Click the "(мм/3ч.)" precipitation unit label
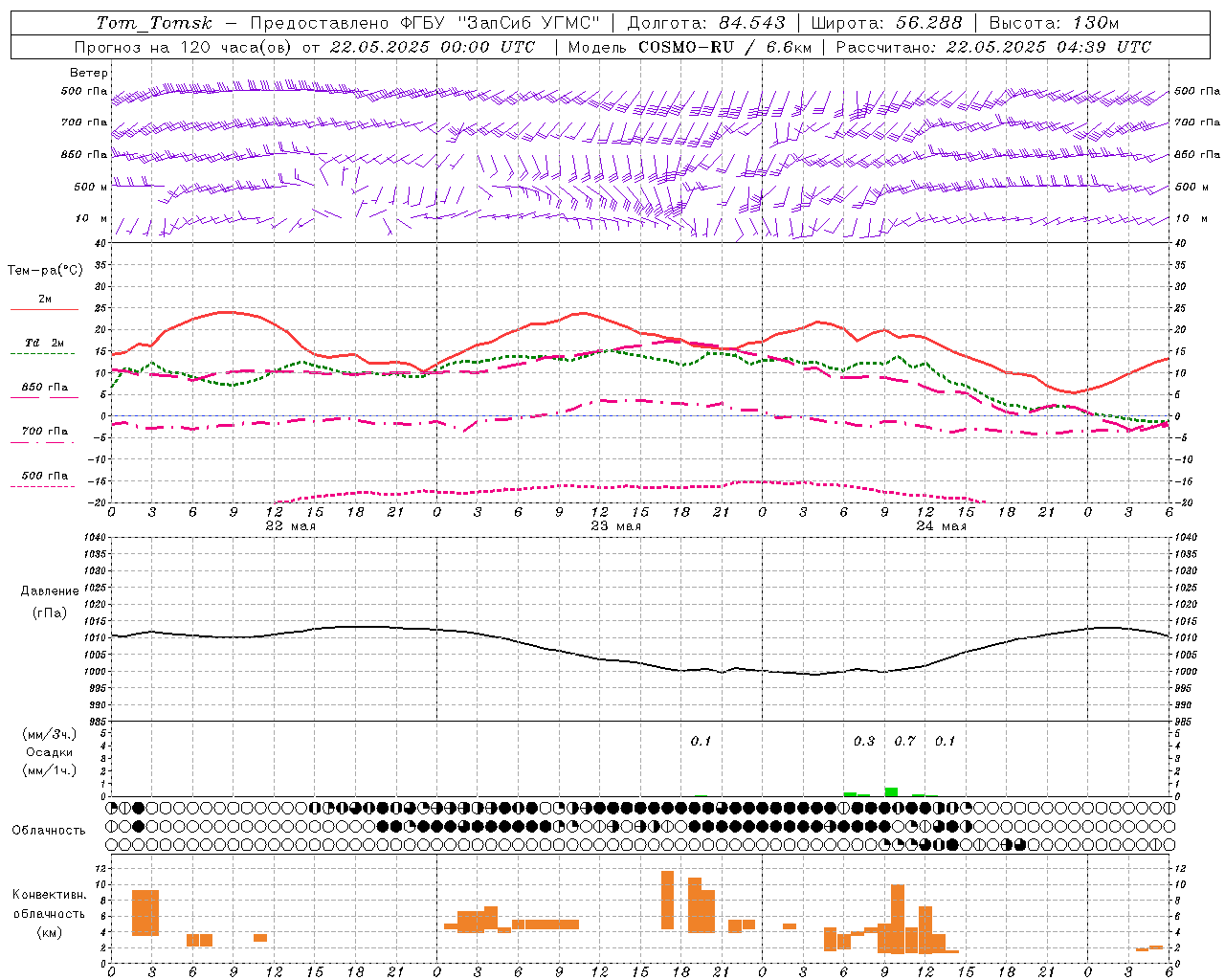The width and height of the screenshot is (1225, 980). [50, 734]
